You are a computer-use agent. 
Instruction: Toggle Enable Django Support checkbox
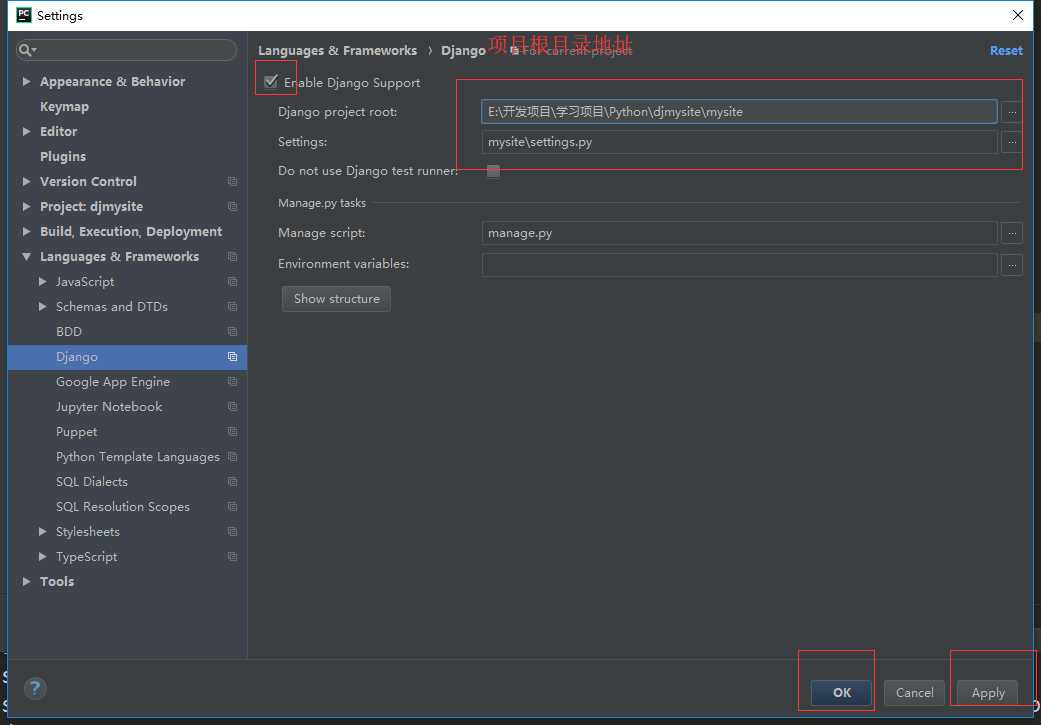271,82
